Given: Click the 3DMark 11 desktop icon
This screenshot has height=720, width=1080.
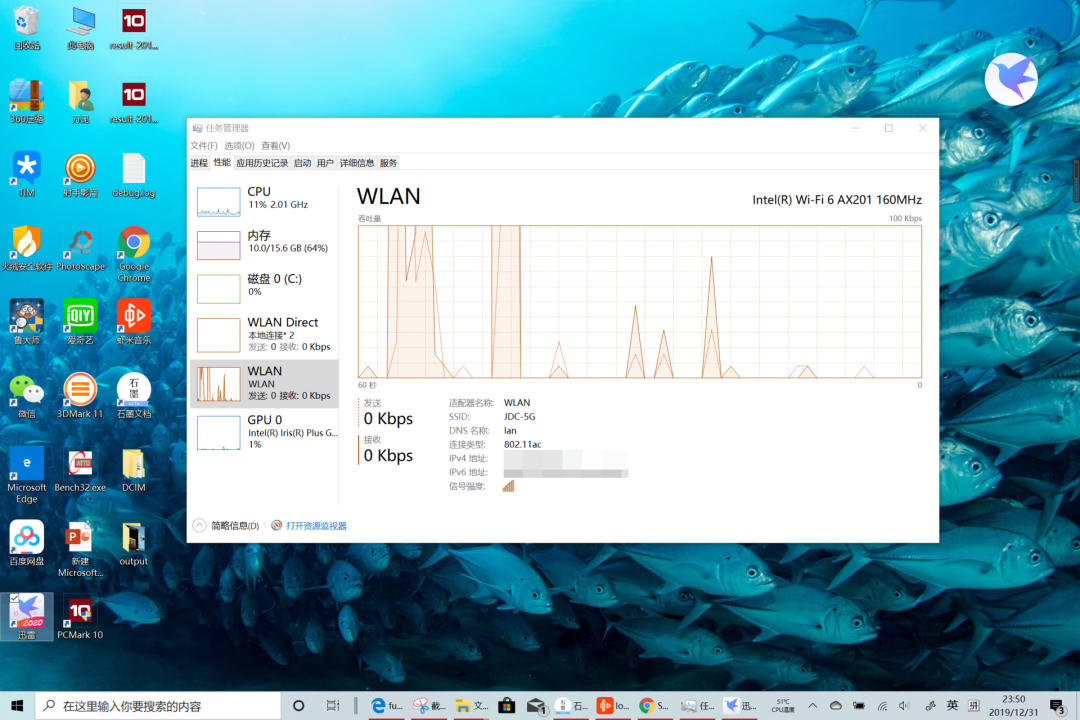Looking at the screenshot, I should point(80,395).
